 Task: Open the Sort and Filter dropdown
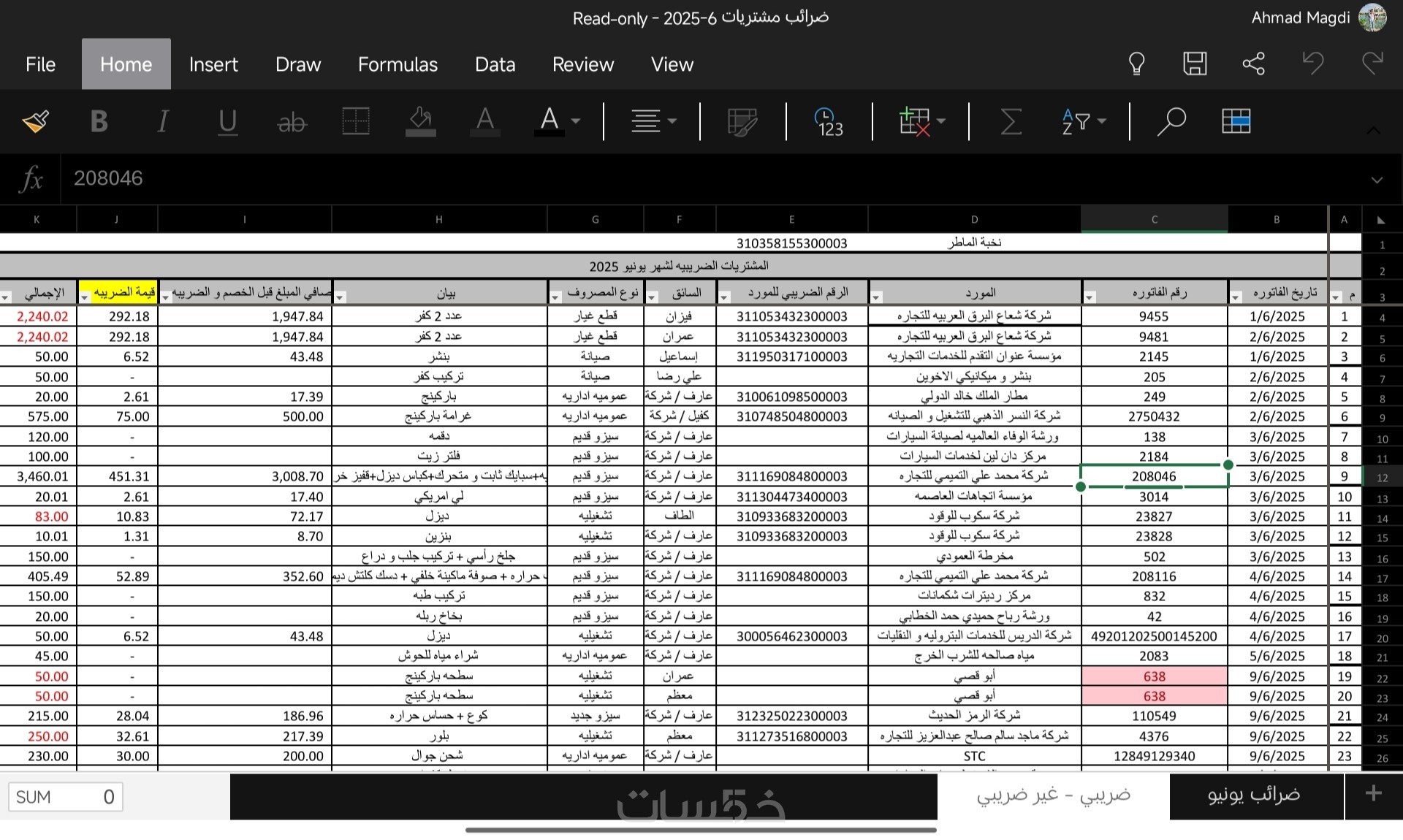1084,121
